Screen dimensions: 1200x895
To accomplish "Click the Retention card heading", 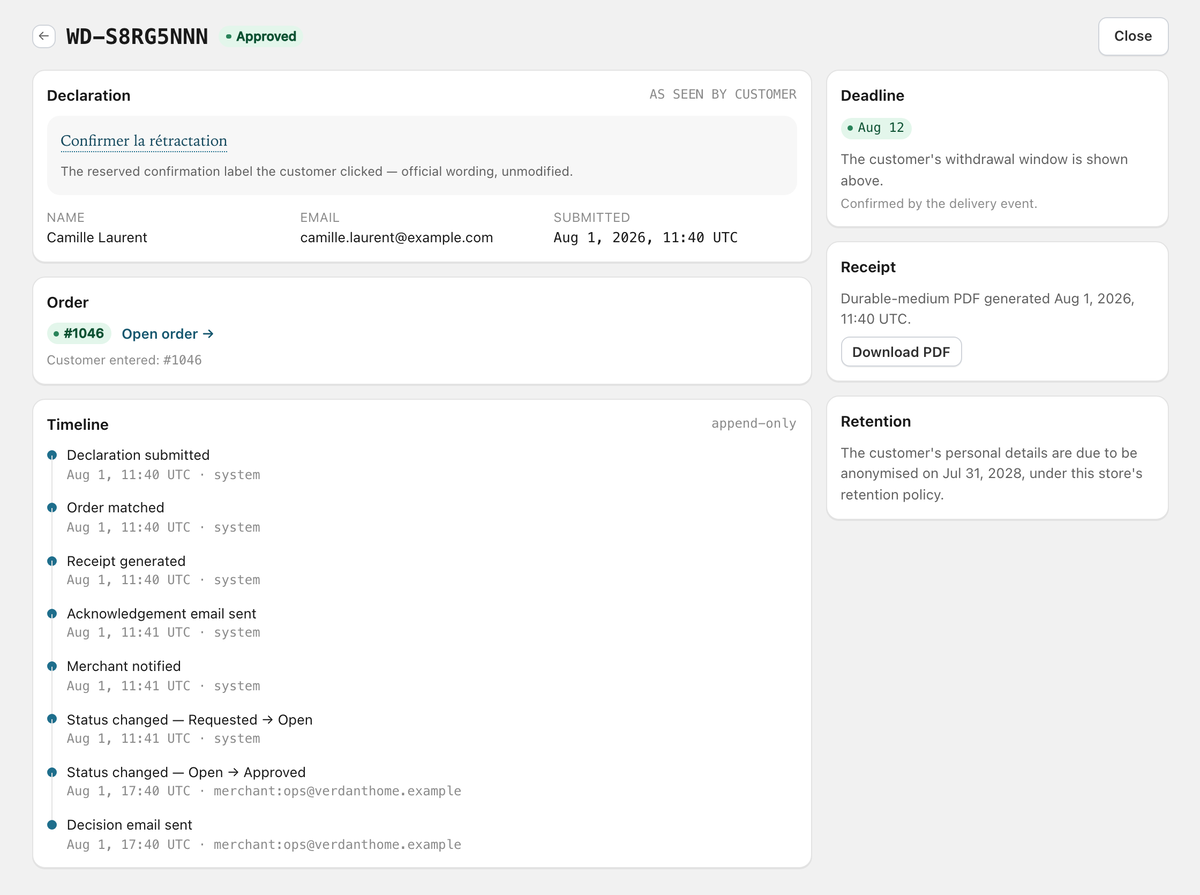I will click(876, 422).
